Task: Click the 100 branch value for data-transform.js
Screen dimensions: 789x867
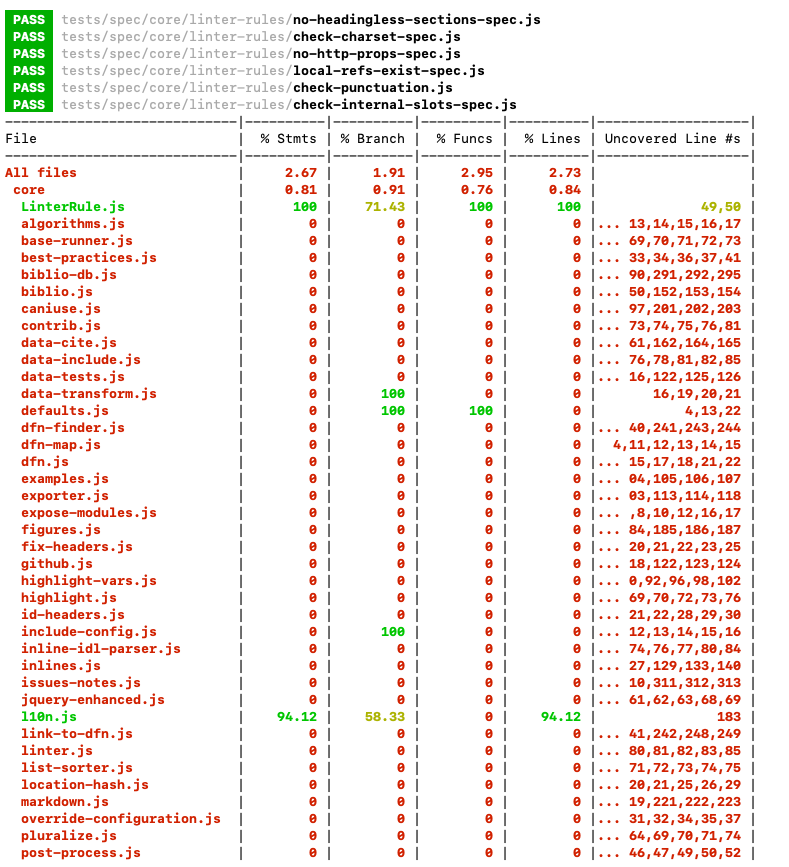Action: [393, 394]
